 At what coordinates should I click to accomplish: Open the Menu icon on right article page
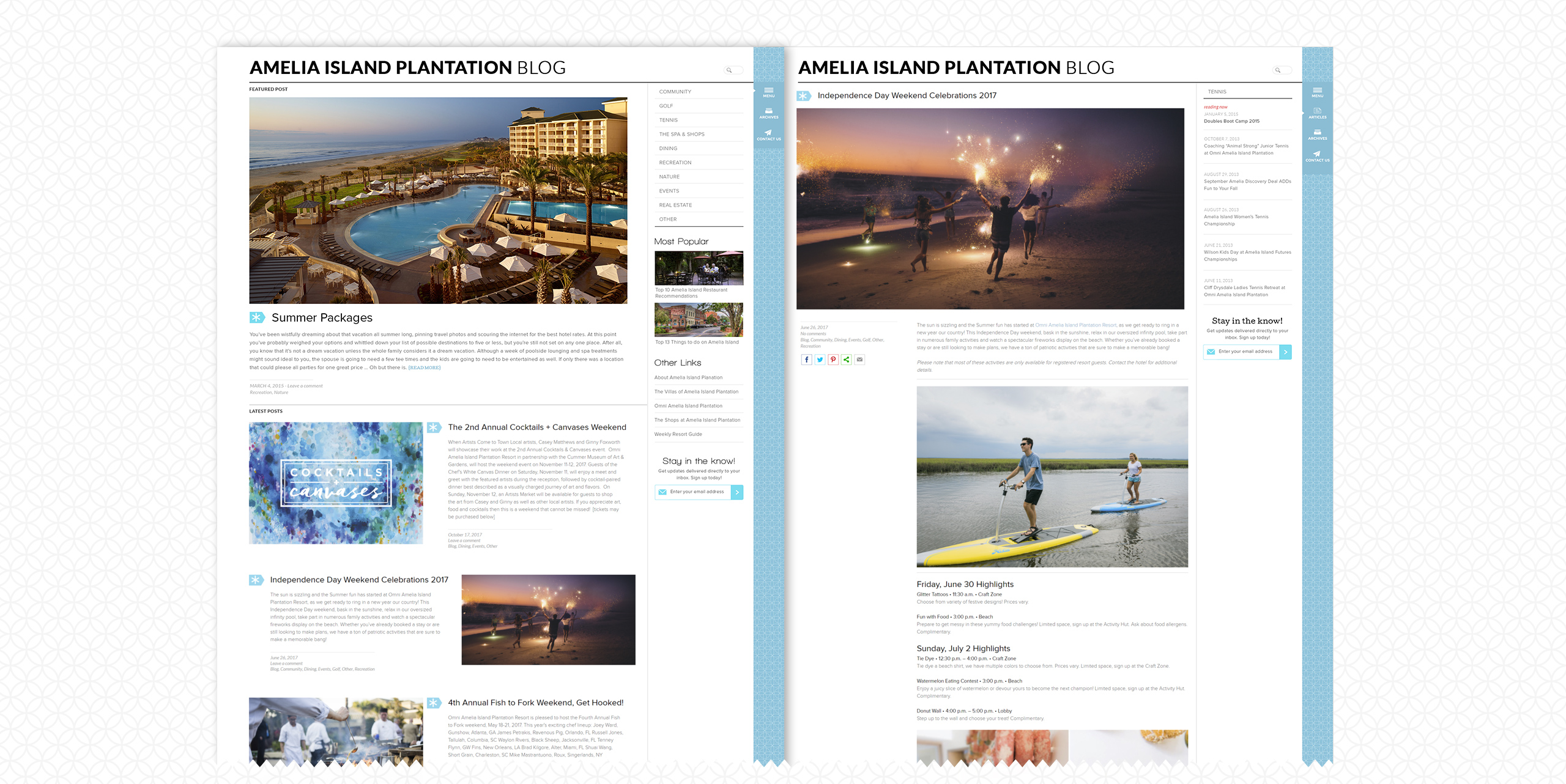[1317, 92]
